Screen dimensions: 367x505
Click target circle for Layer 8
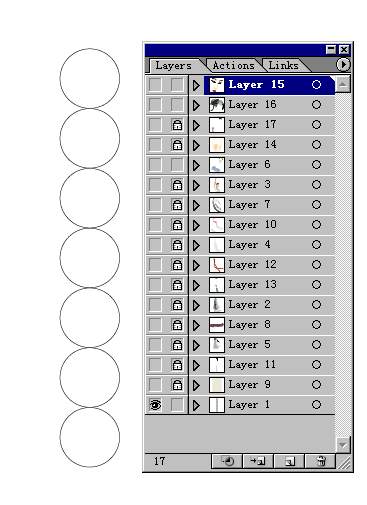pyautogui.click(x=316, y=325)
